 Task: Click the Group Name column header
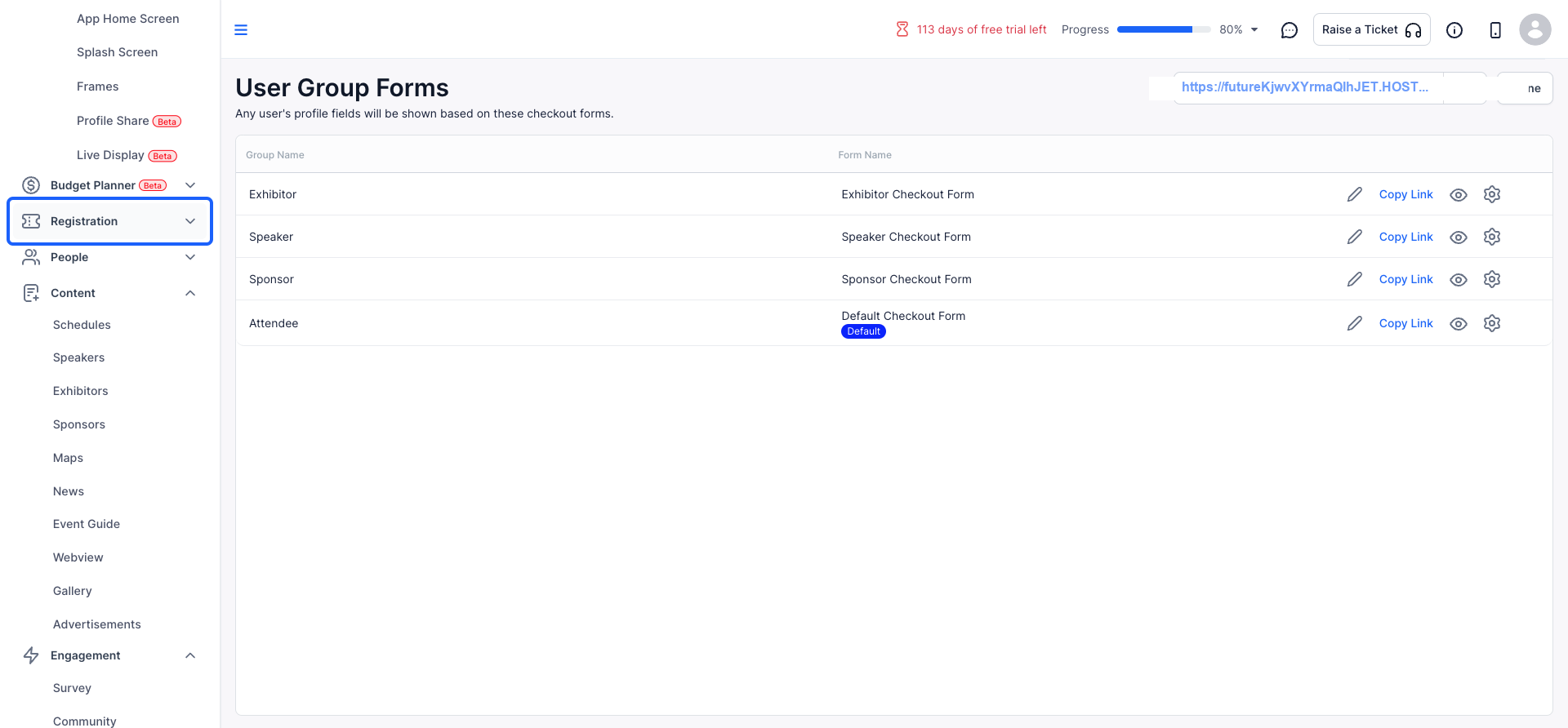[x=275, y=155]
